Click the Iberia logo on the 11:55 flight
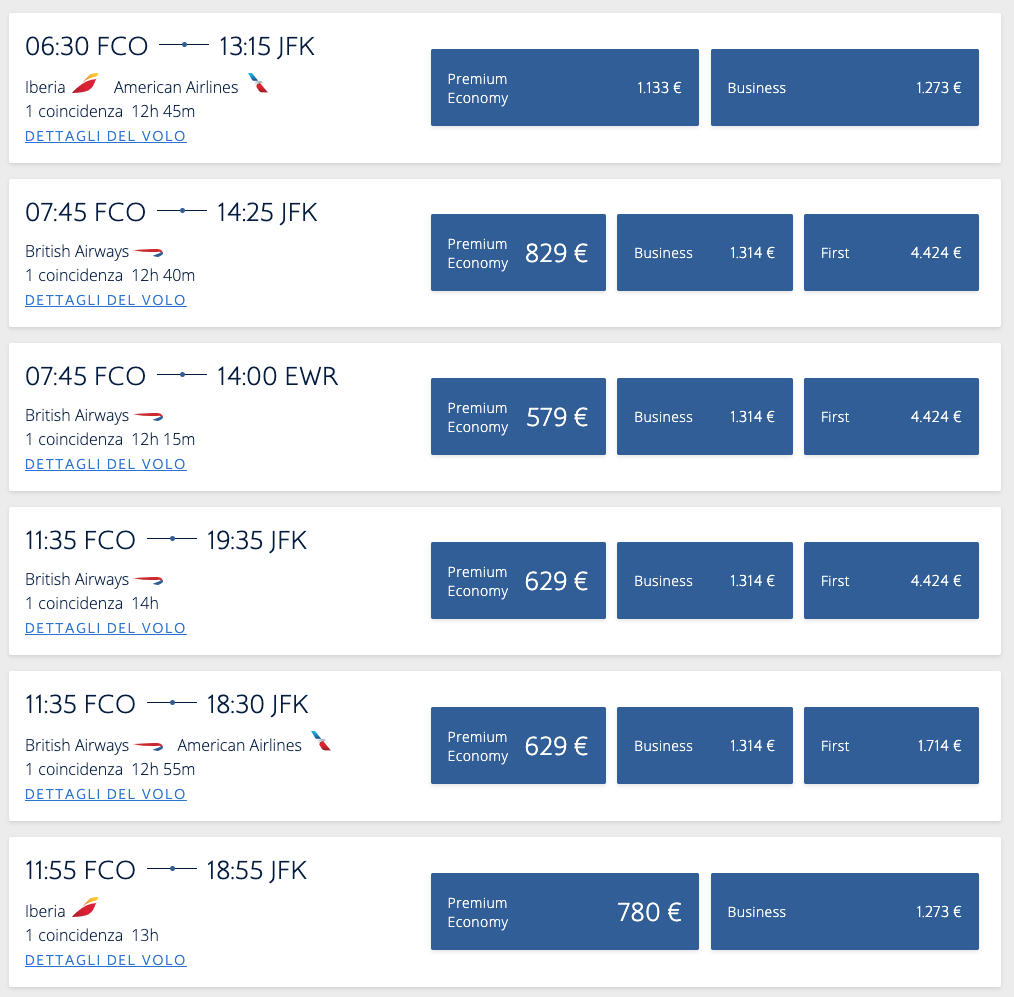This screenshot has width=1014, height=997. pyautogui.click(x=85, y=907)
